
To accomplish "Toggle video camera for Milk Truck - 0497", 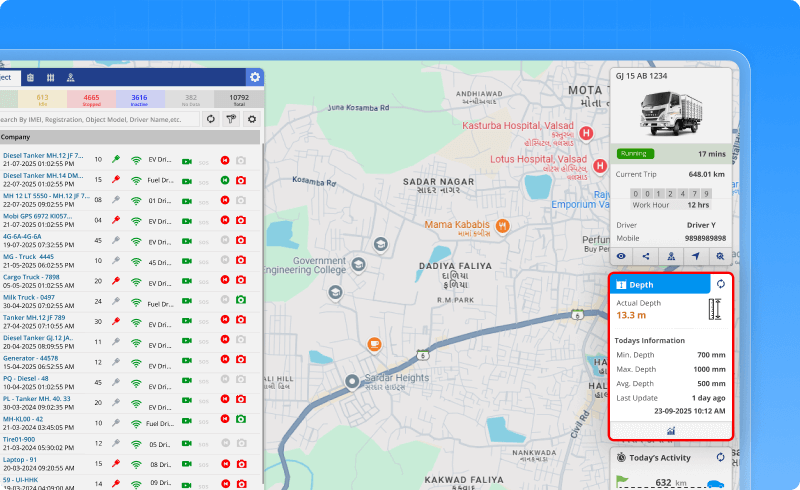I will (x=186, y=299).
